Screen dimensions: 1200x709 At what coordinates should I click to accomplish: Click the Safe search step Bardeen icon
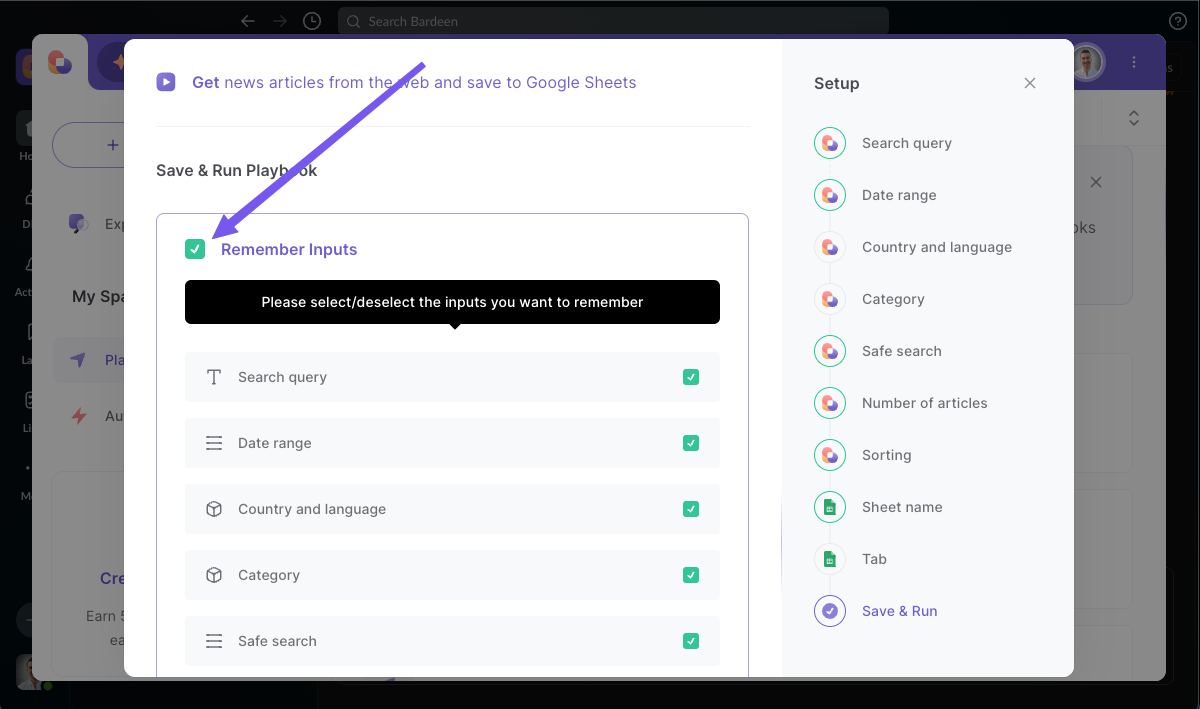(830, 351)
